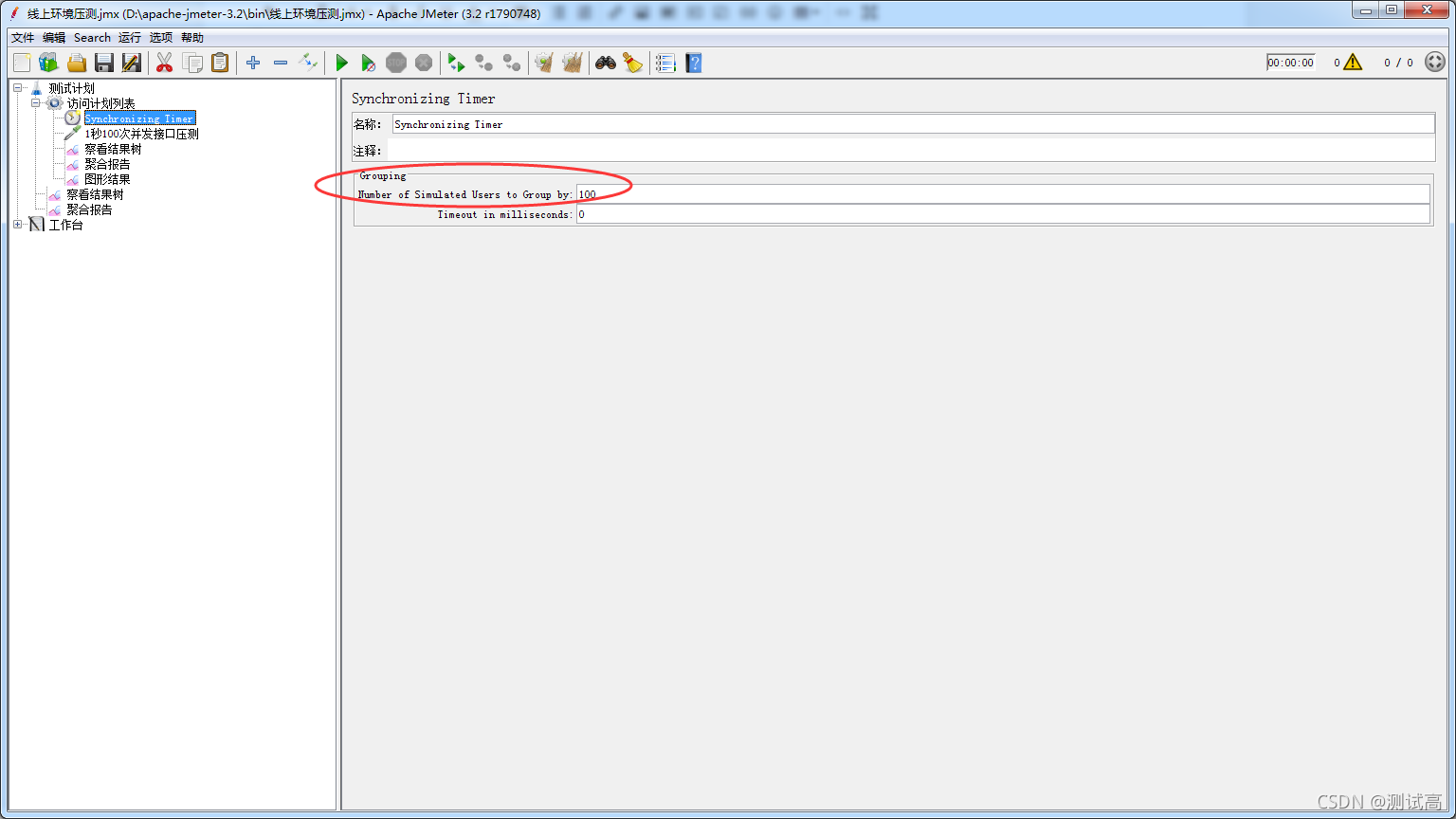
Task: Collapse the 访问计划列表 thread group node
Action: 35,103
